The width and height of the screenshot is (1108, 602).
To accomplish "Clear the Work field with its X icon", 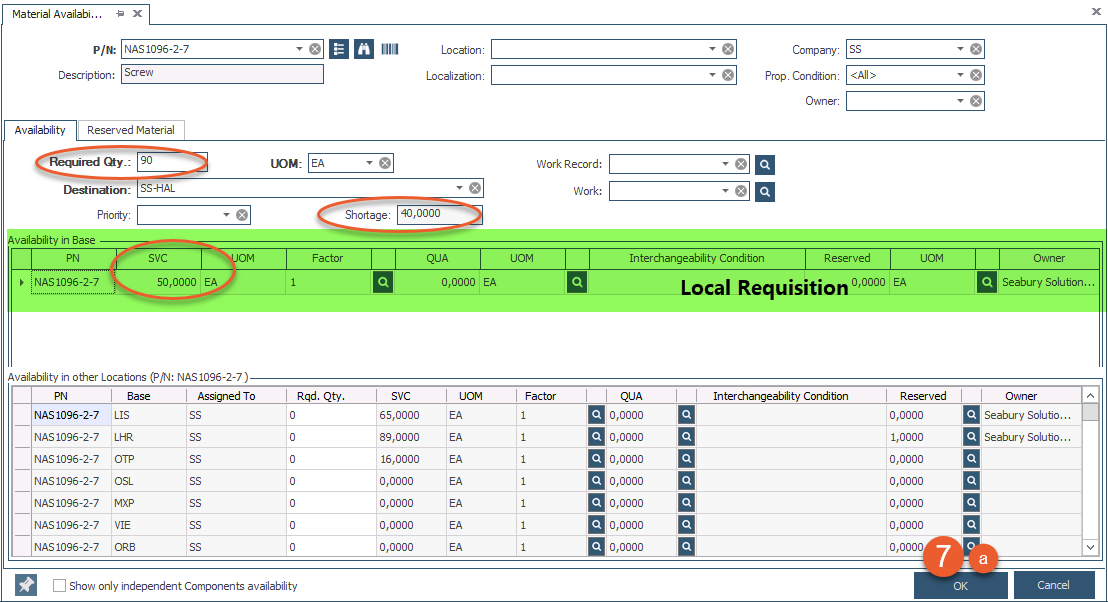I will pos(741,191).
